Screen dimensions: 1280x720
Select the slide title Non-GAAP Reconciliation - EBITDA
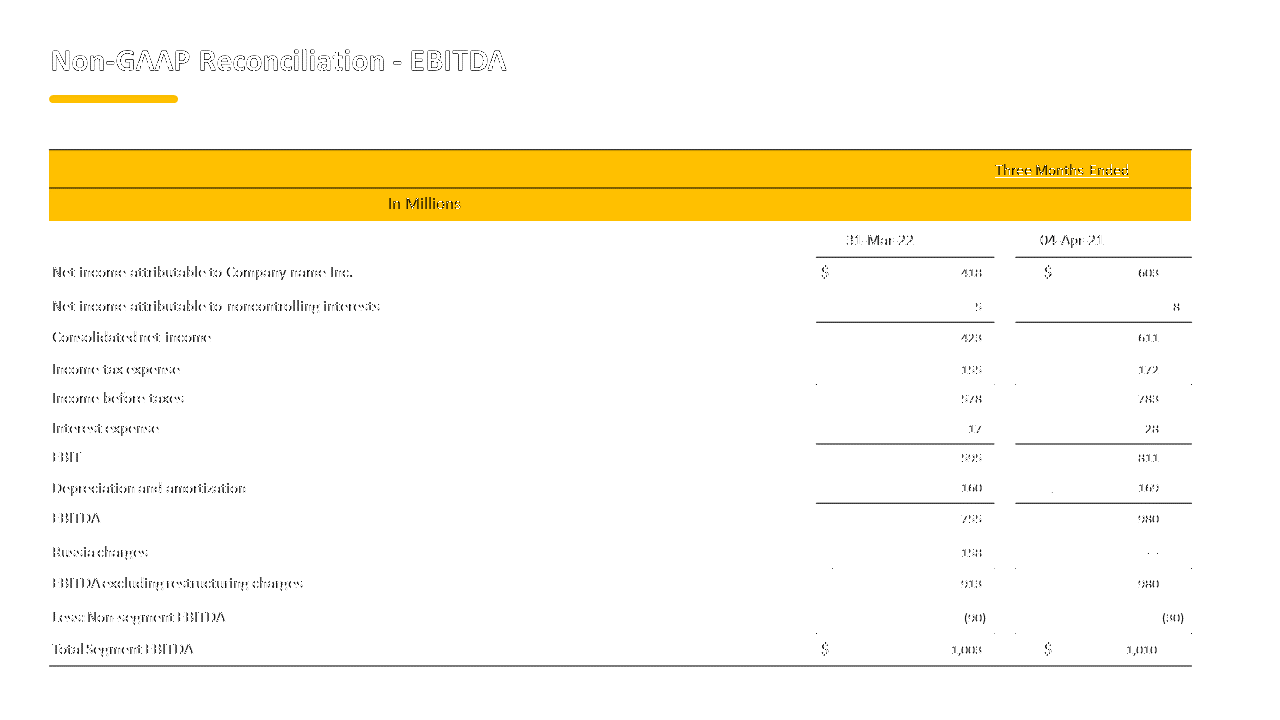tap(278, 61)
